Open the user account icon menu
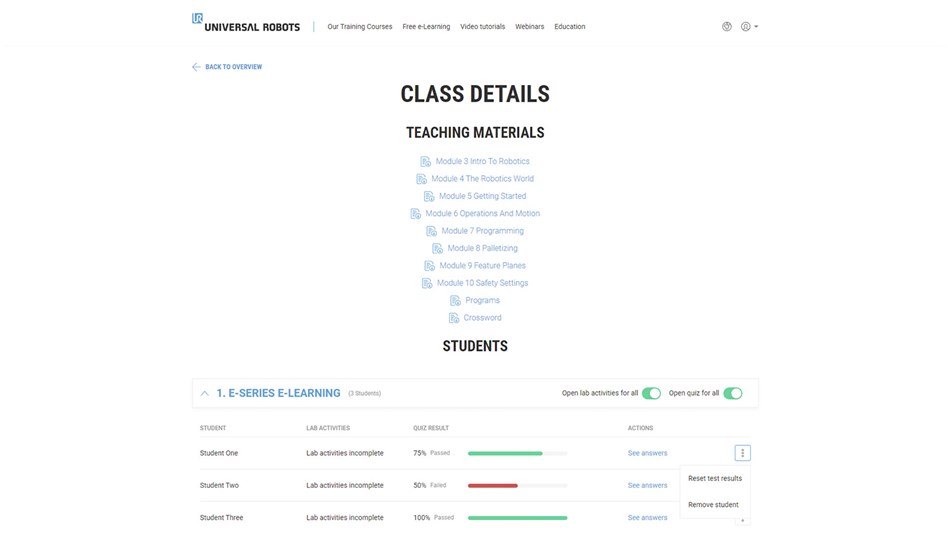This screenshot has width=950, height=534. tap(746, 27)
